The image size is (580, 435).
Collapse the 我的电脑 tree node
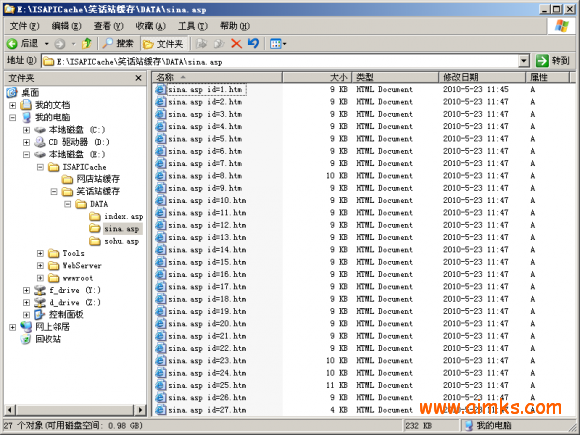[x=12, y=118]
